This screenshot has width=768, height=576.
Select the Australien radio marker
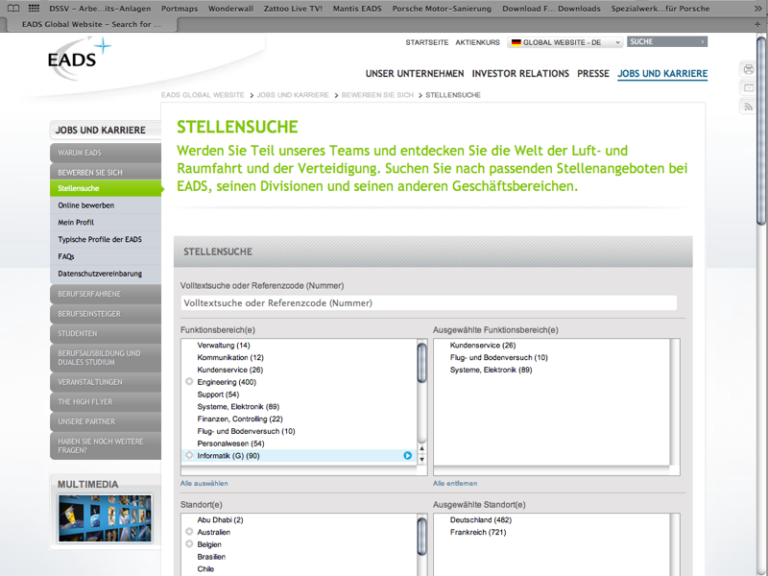189,532
